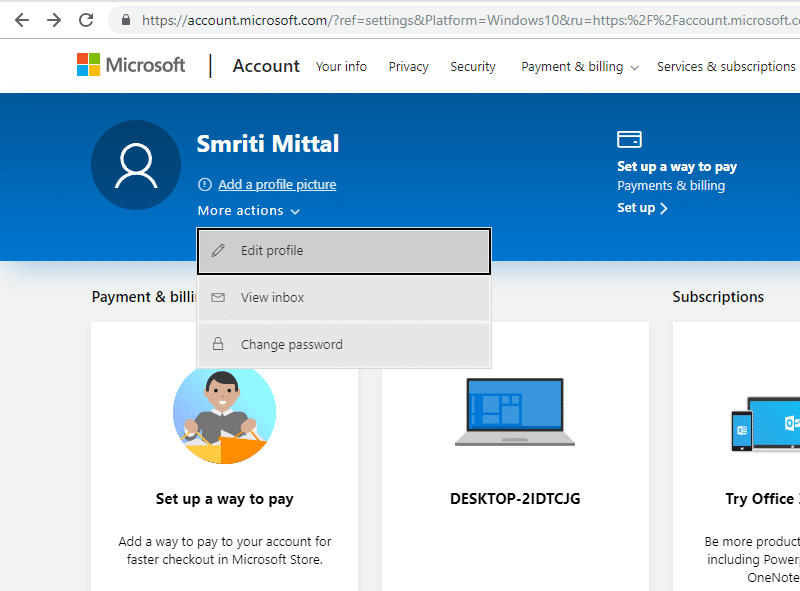Click the Microsoft logo
Screen dimensions: 800x591
click(131, 66)
